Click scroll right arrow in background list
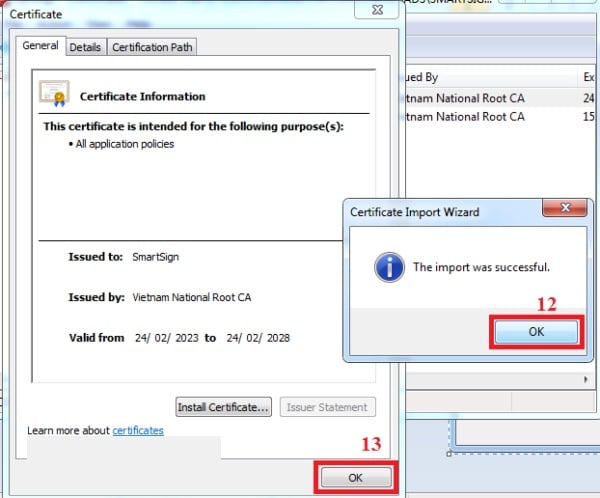 (585, 379)
